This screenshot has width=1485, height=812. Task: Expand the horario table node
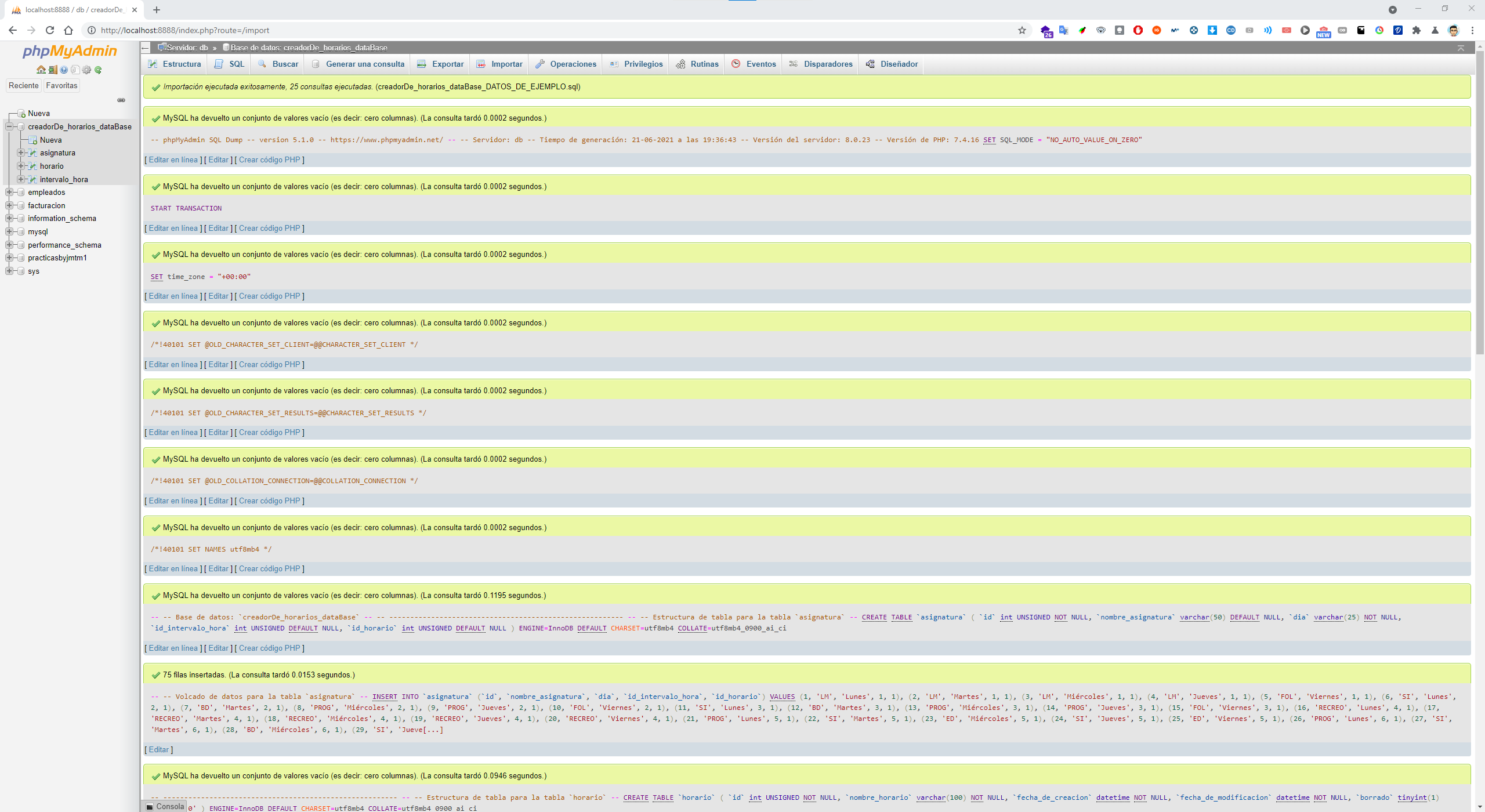(x=21, y=166)
